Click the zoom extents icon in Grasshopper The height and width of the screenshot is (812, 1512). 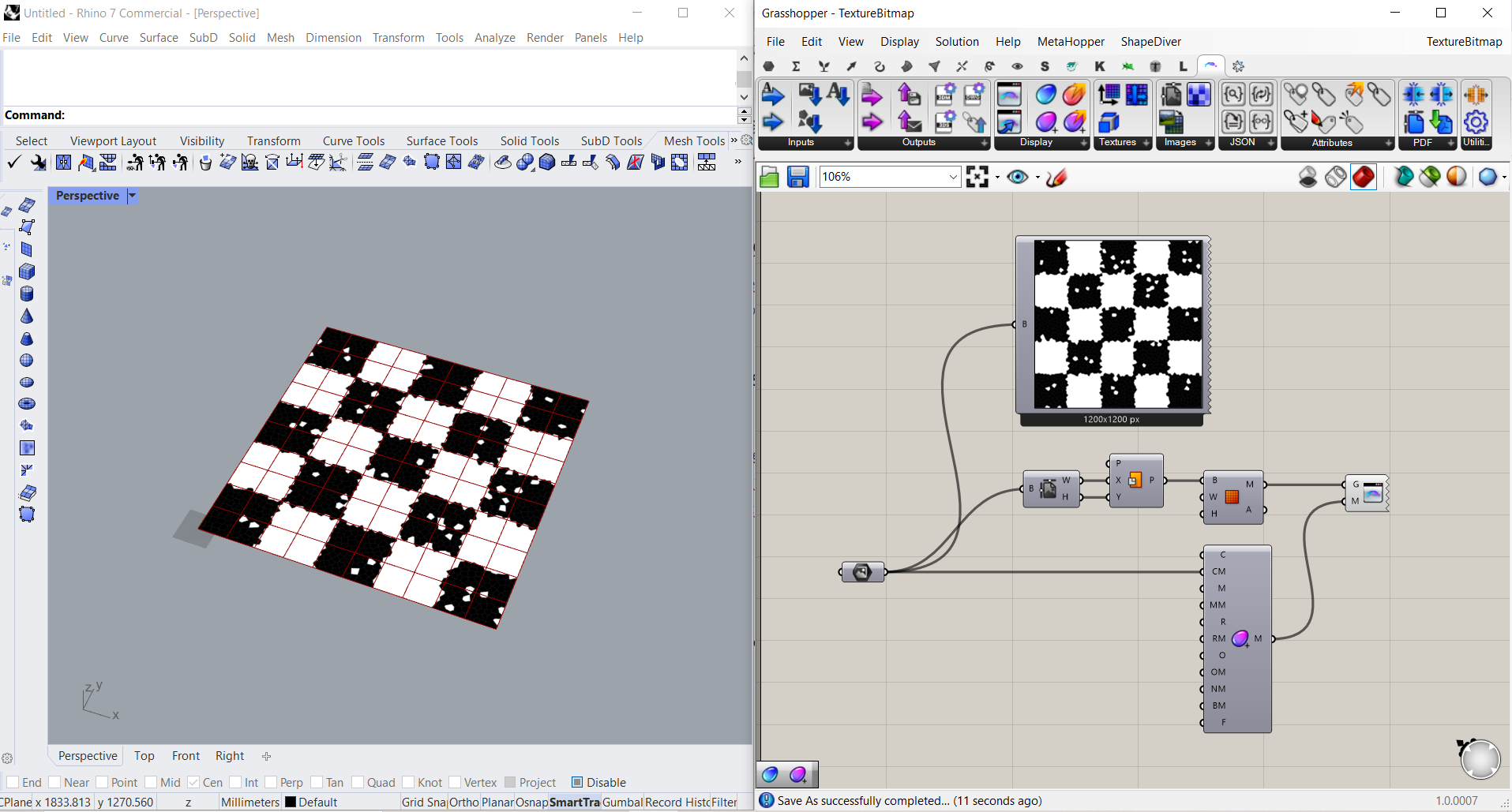[x=977, y=178]
